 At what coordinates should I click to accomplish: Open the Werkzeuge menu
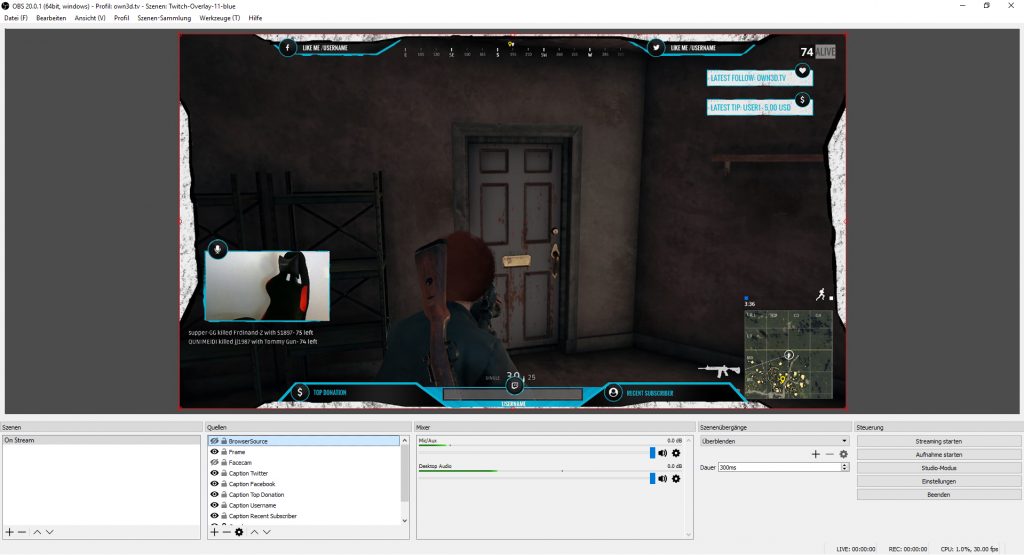point(220,18)
